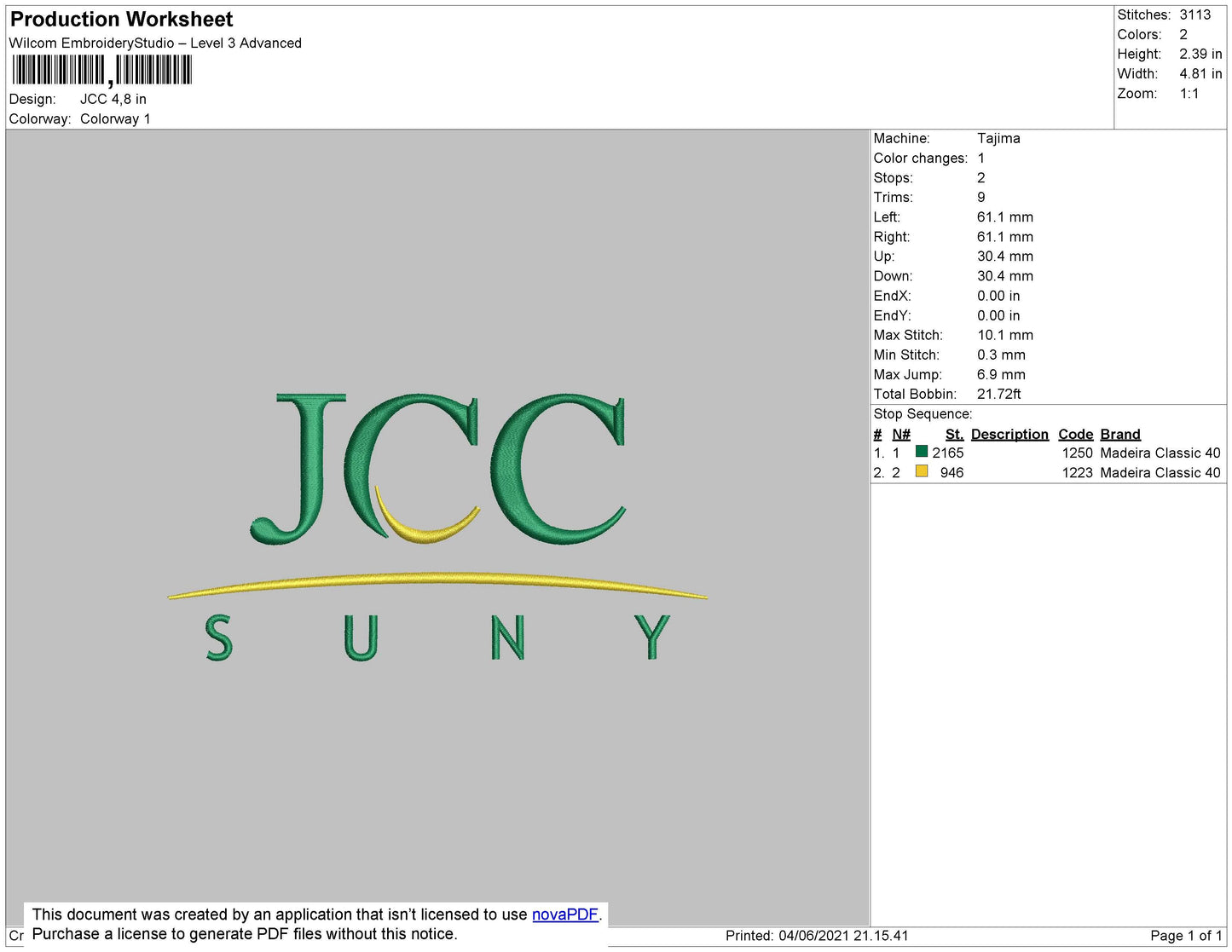Click the Zoom value 1:1
The height and width of the screenshot is (952, 1232).
pos(1189,94)
